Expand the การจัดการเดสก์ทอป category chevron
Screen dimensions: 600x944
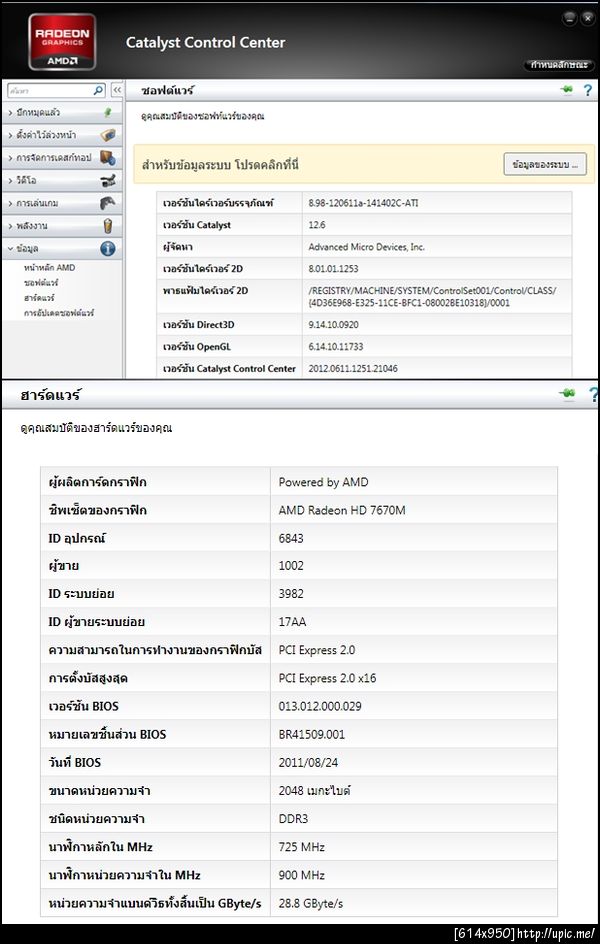pos(10,158)
